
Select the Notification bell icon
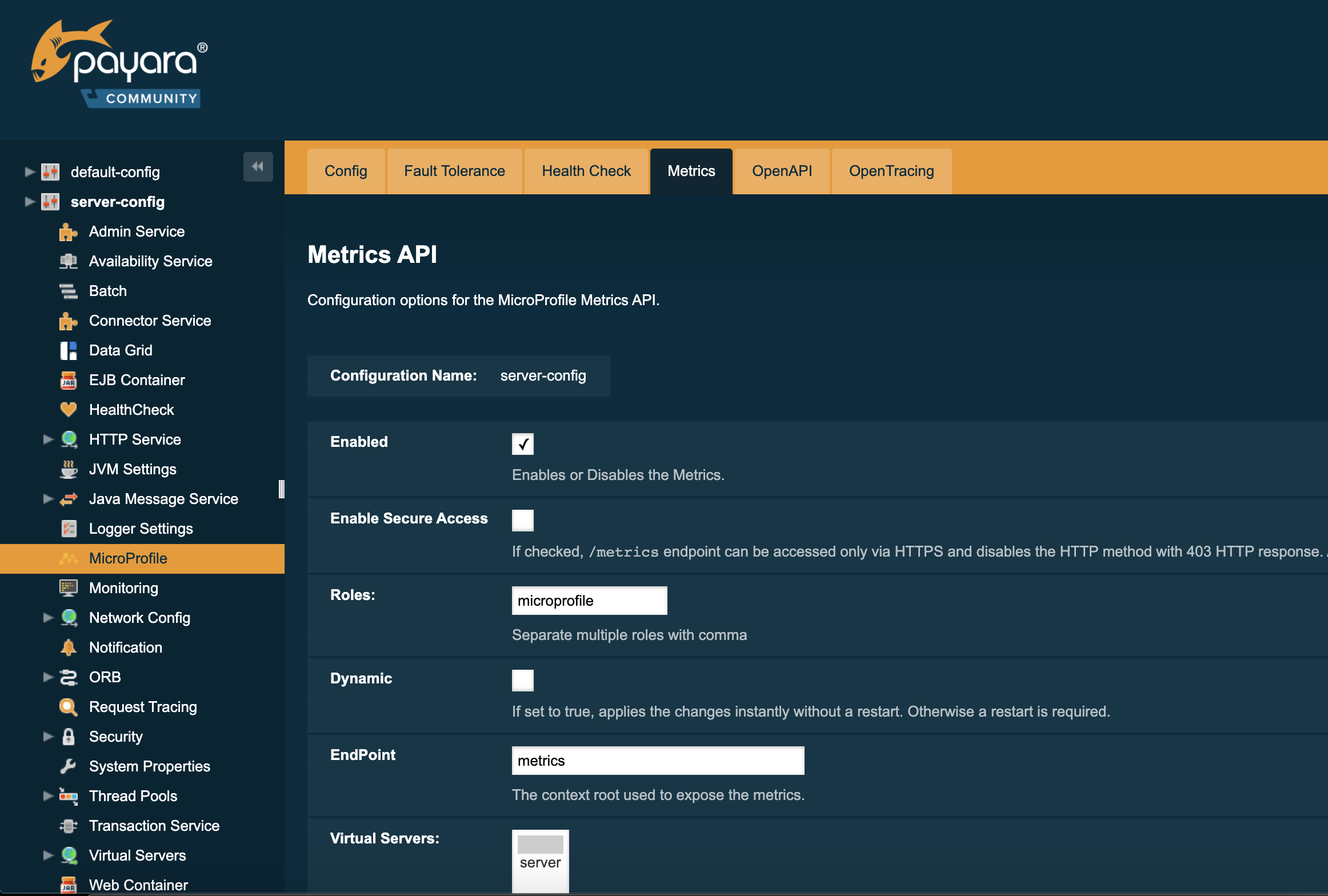tap(69, 647)
